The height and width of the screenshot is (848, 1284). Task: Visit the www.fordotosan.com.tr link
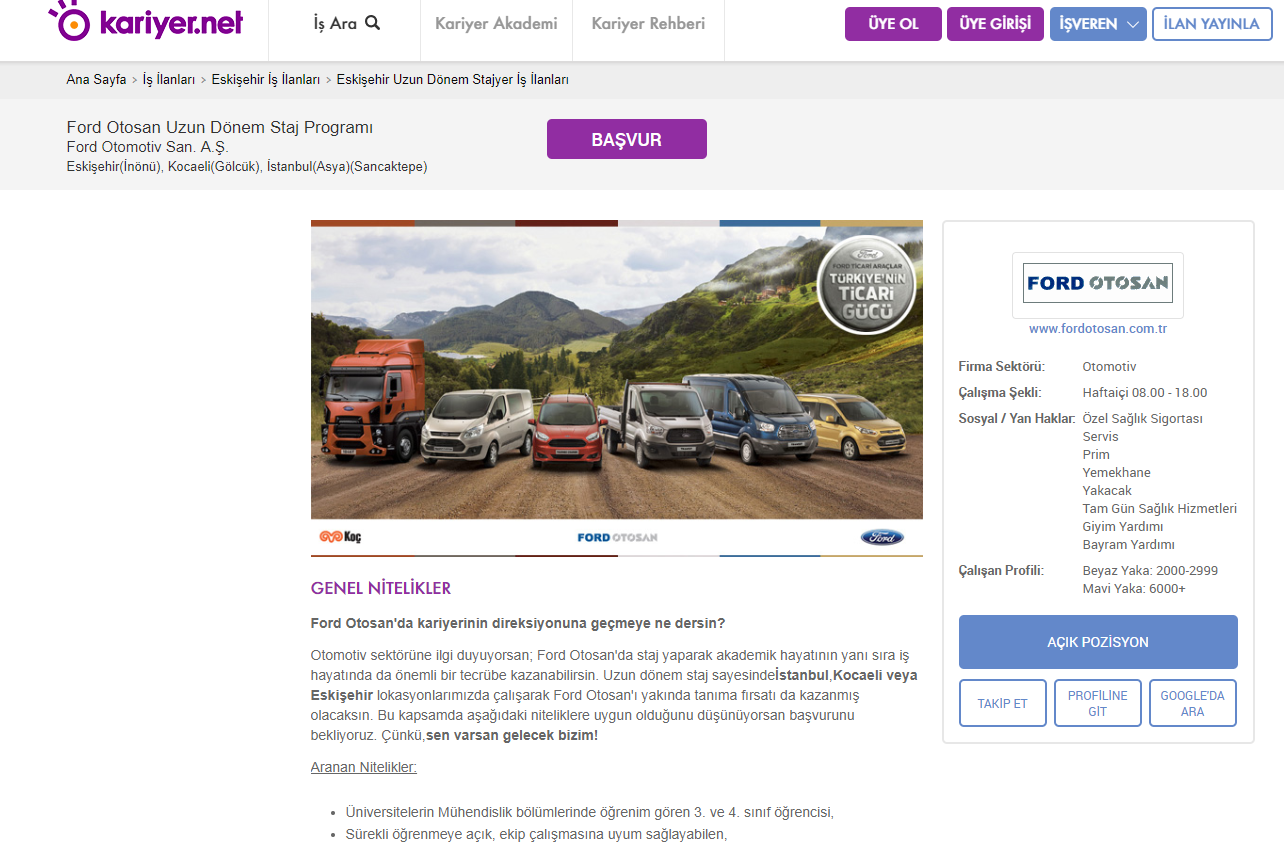[1098, 328]
